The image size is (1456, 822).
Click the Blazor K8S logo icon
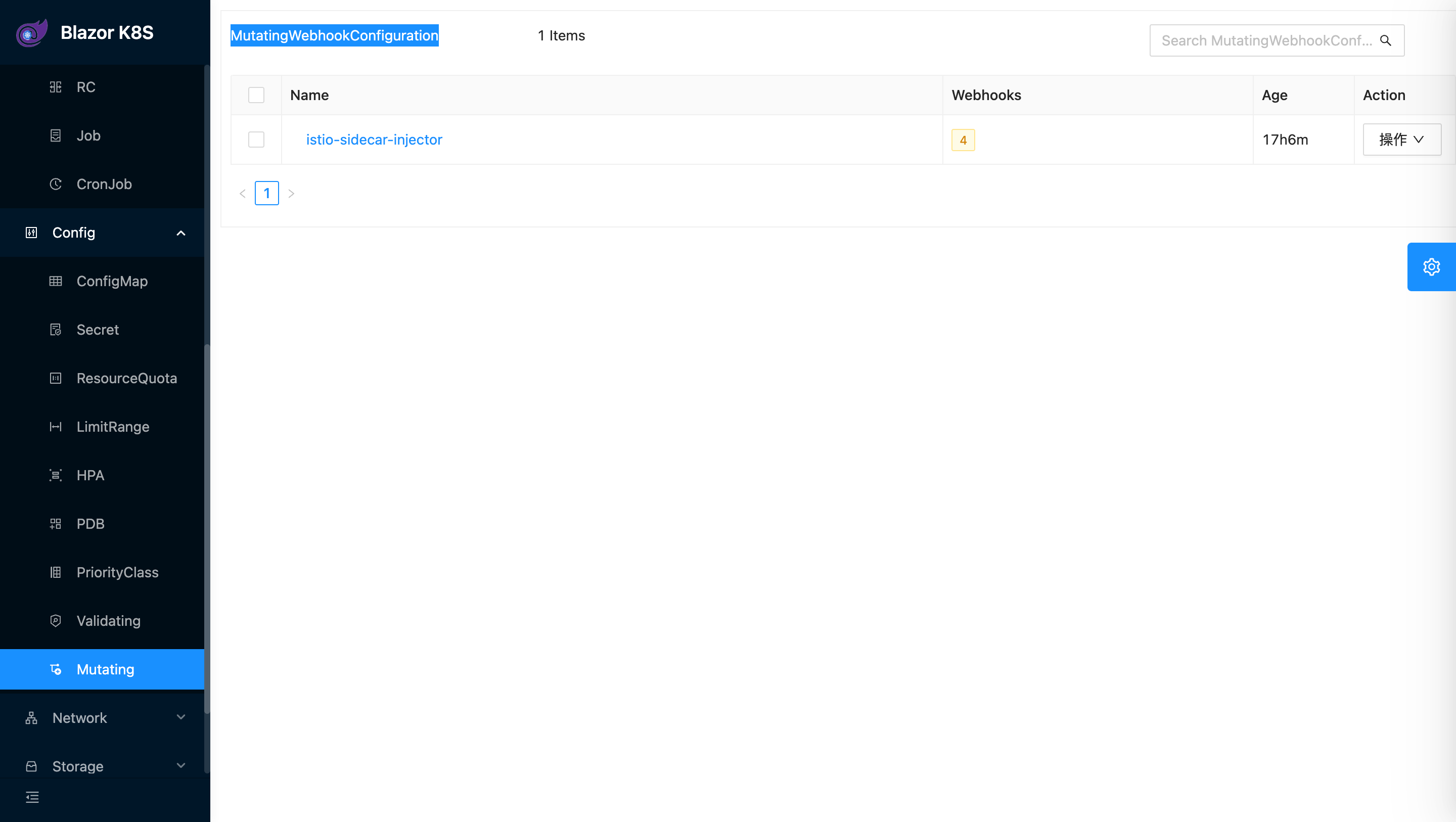pyautogui.click(x=32, y=33)
